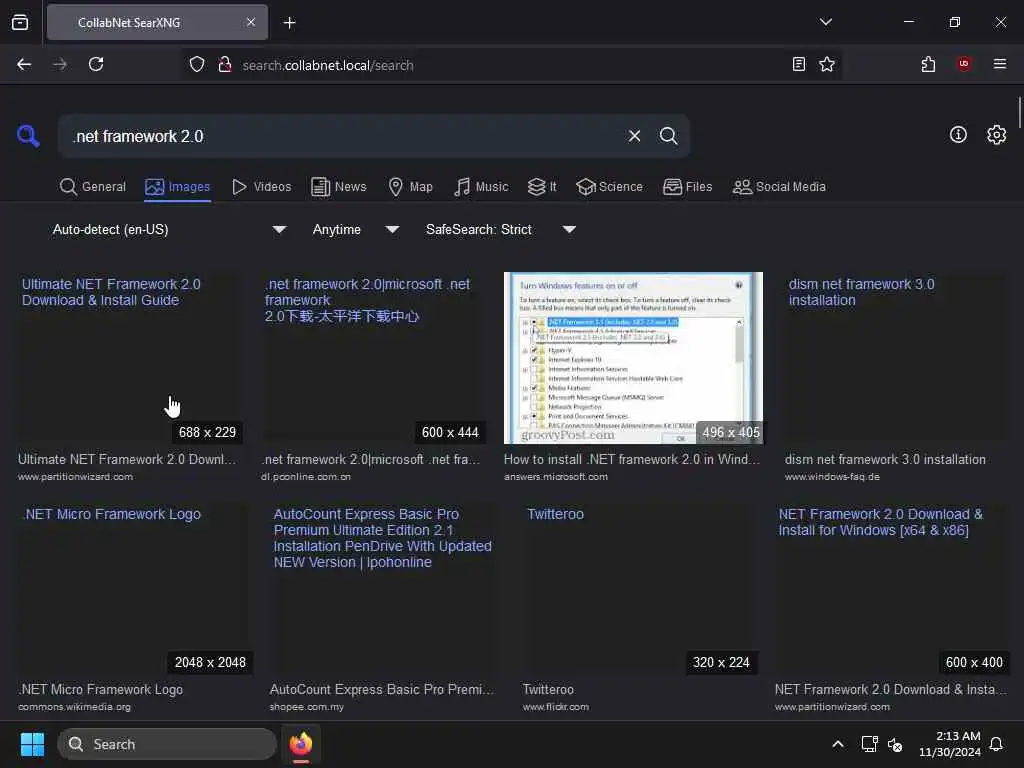Click in the search query input field
Viewport: 1024px width, 768px height.
coord(343,136)
